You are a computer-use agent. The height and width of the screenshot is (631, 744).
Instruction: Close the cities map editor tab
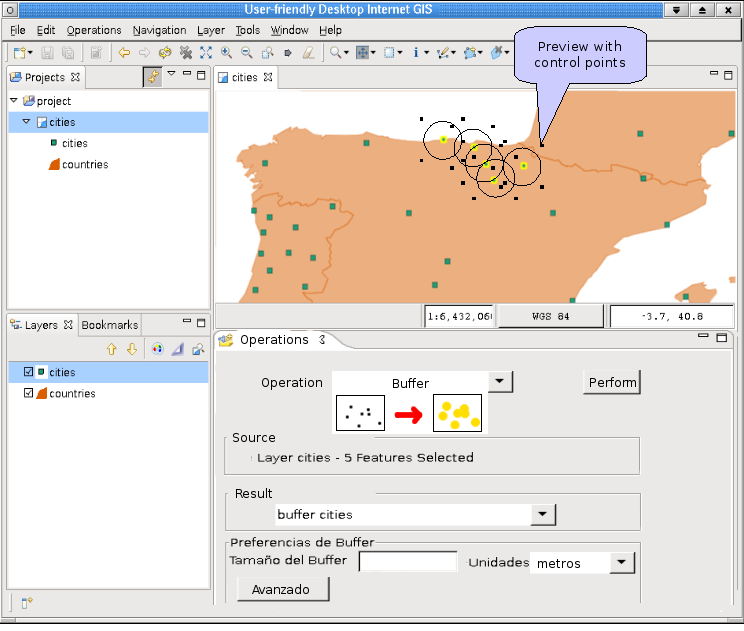coord(268,77)
